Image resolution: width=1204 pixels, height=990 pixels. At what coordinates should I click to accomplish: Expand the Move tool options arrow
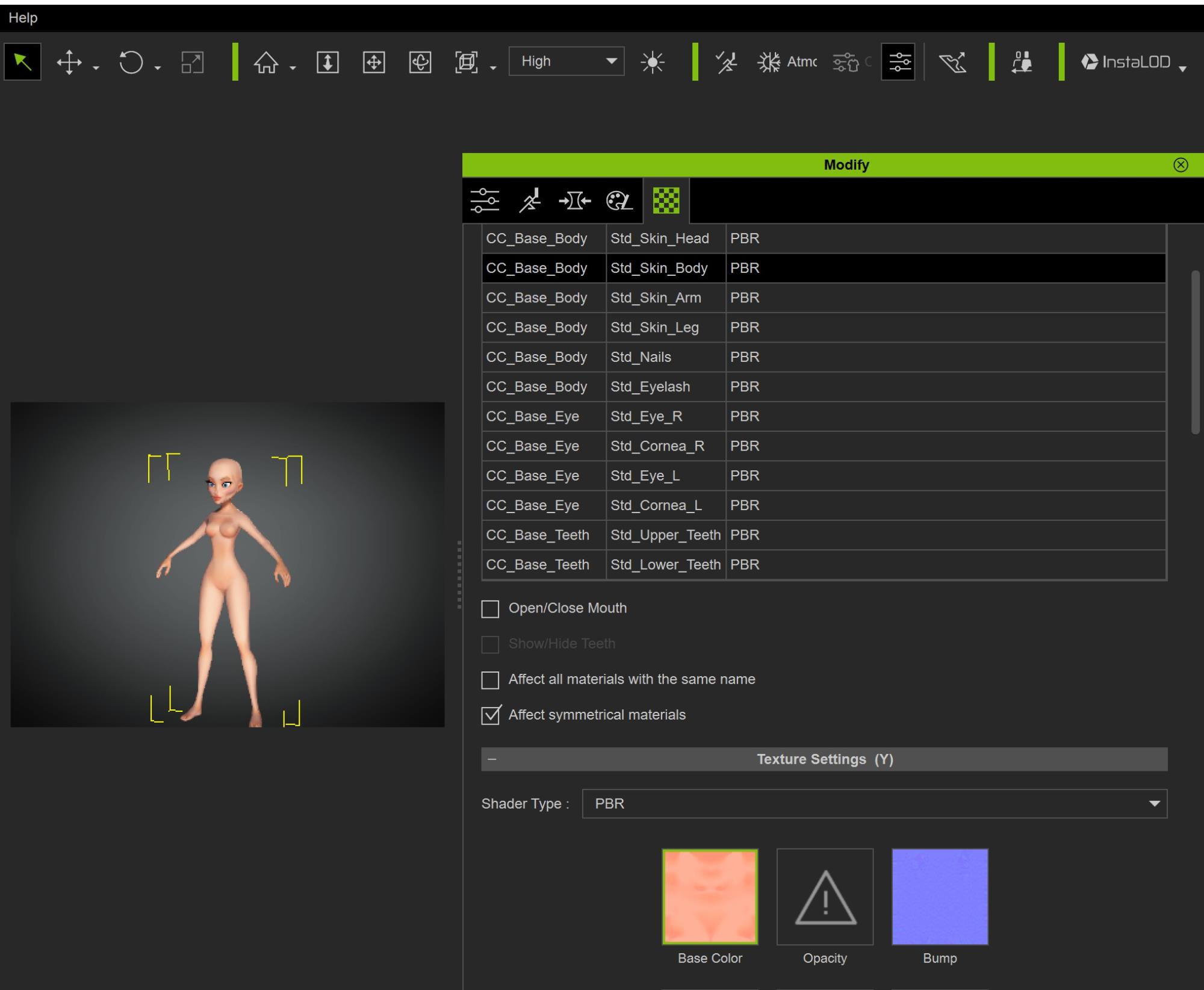coord(96,68)
